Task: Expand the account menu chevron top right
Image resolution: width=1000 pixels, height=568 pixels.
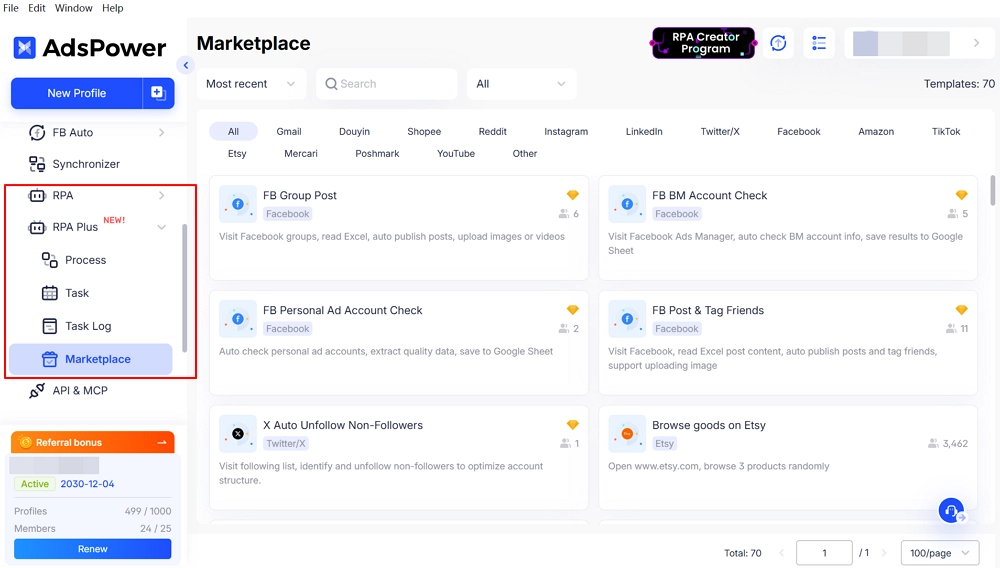Action: [x=976, y=43]
